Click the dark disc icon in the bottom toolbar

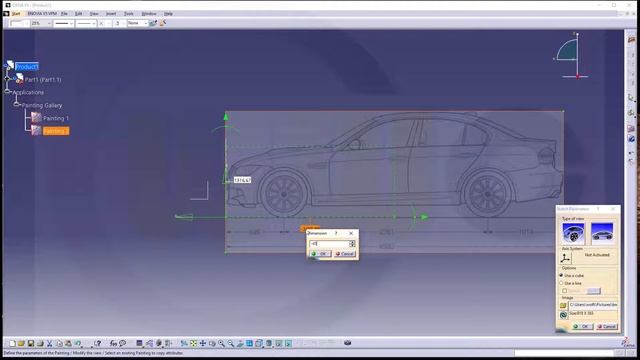[x=347, y=343]
